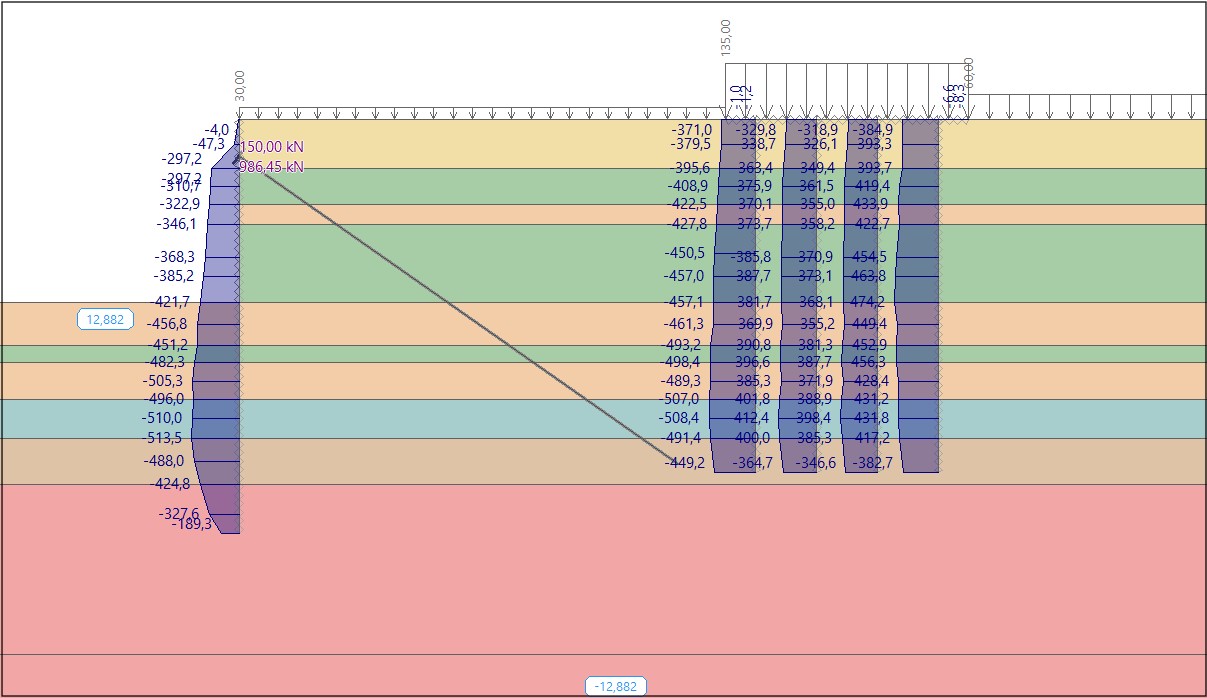Select the 986,45 kN anchor force label
The width and height of the screenshot is (1207, 698).
coord(271,167)
